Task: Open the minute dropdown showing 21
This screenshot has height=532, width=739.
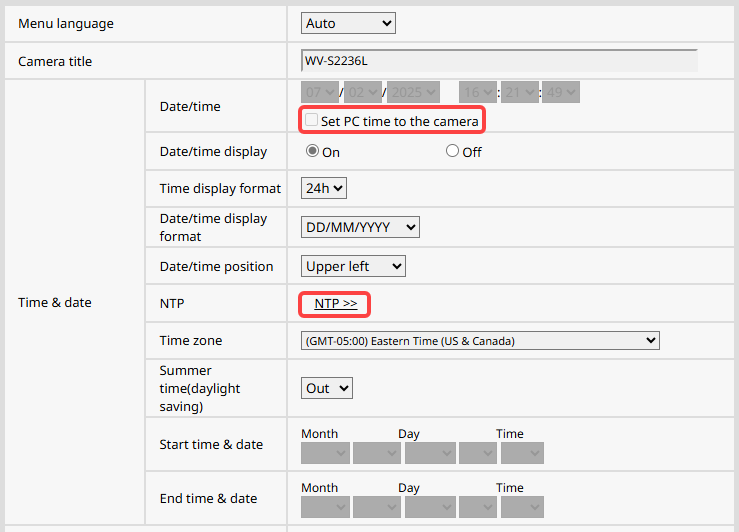Action: [519, 92]
